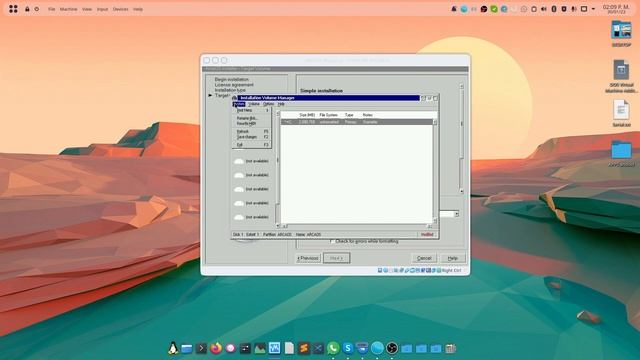The width and height of the screenshot is (640, 360).
Task: Open WhatsApp from the dock
Action: pyautogui.click(x=333, y=348)
